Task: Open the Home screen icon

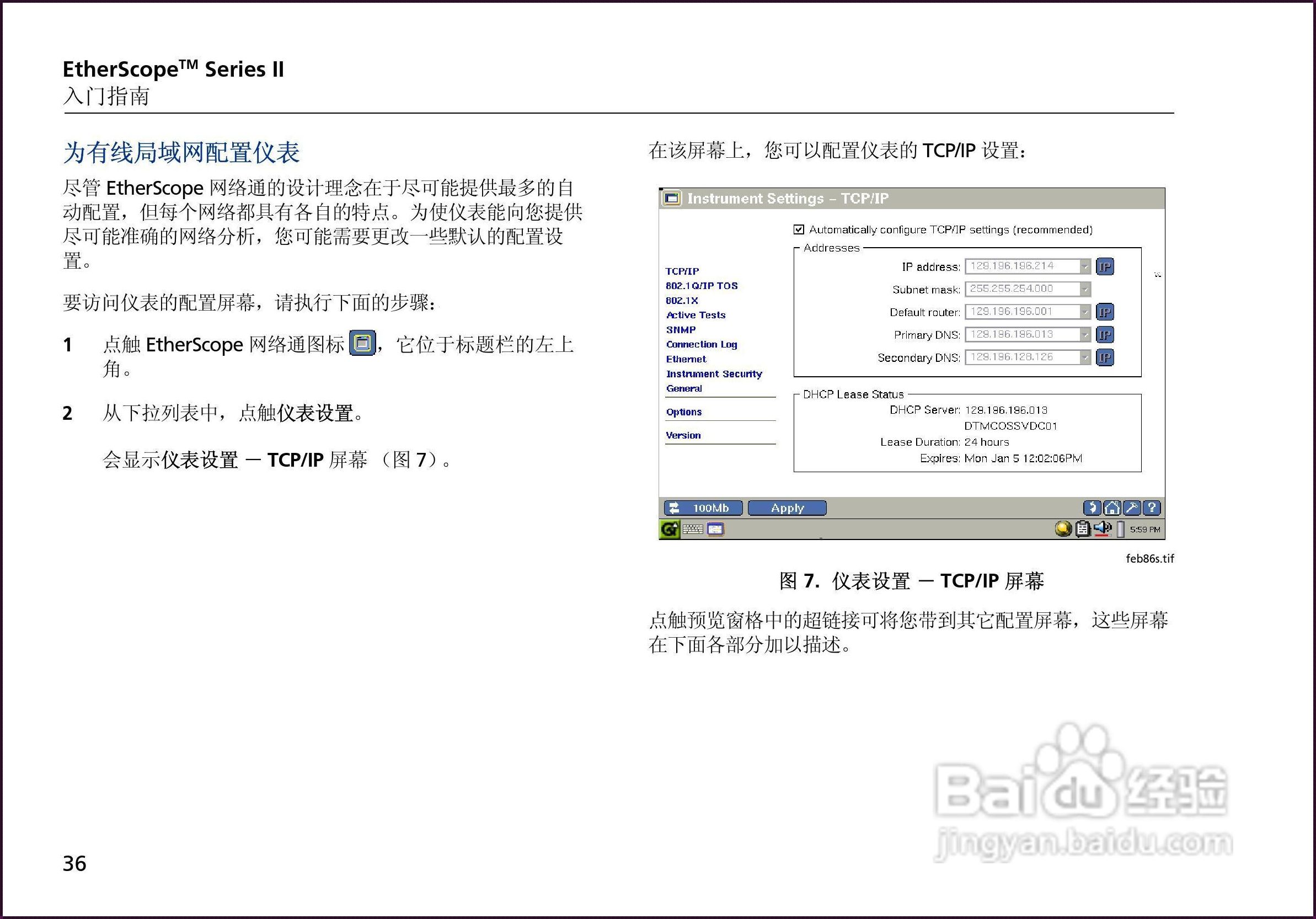Action: [x=1112, y=508]
